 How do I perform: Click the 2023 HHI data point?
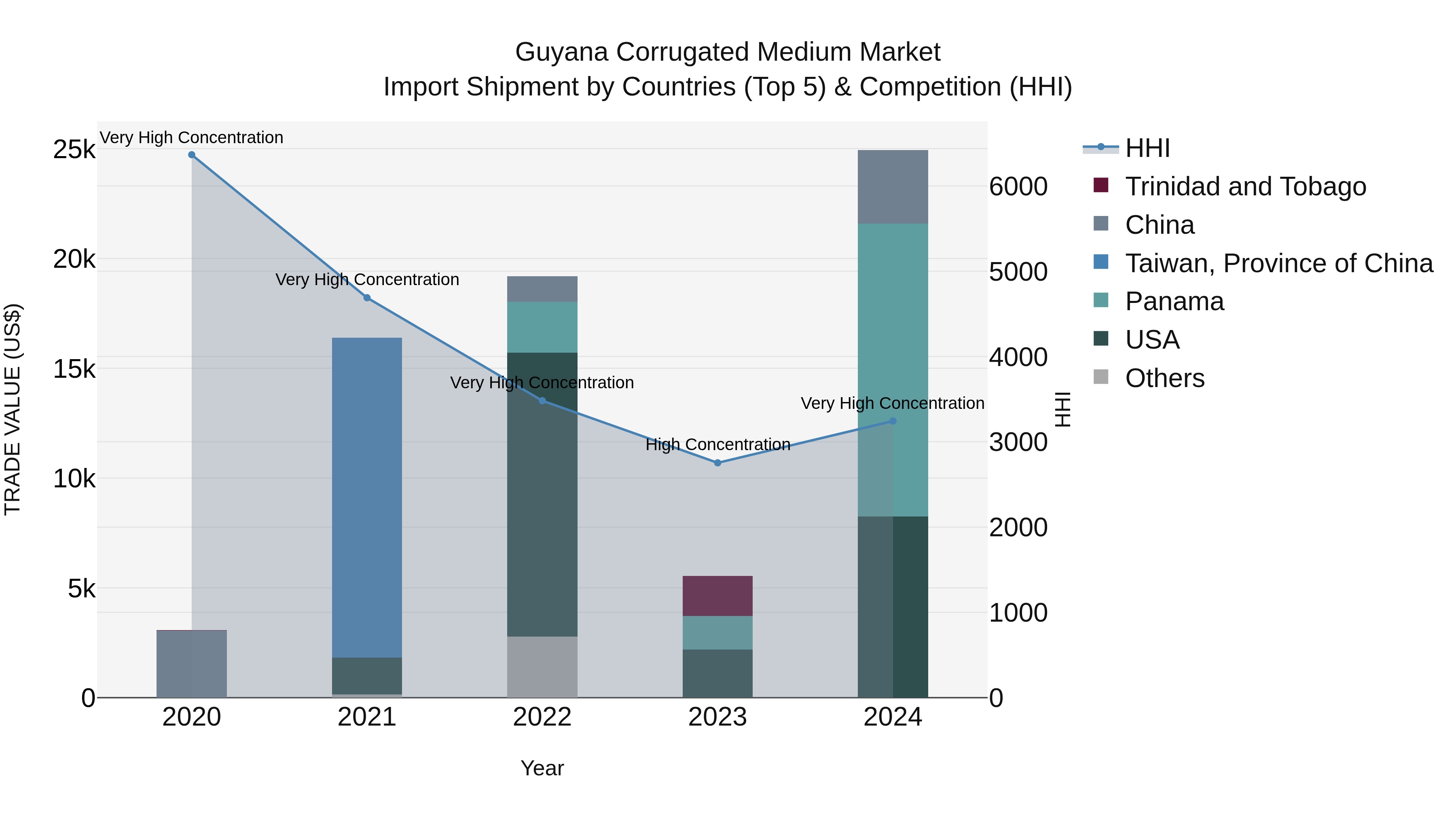tap(718, 463)
